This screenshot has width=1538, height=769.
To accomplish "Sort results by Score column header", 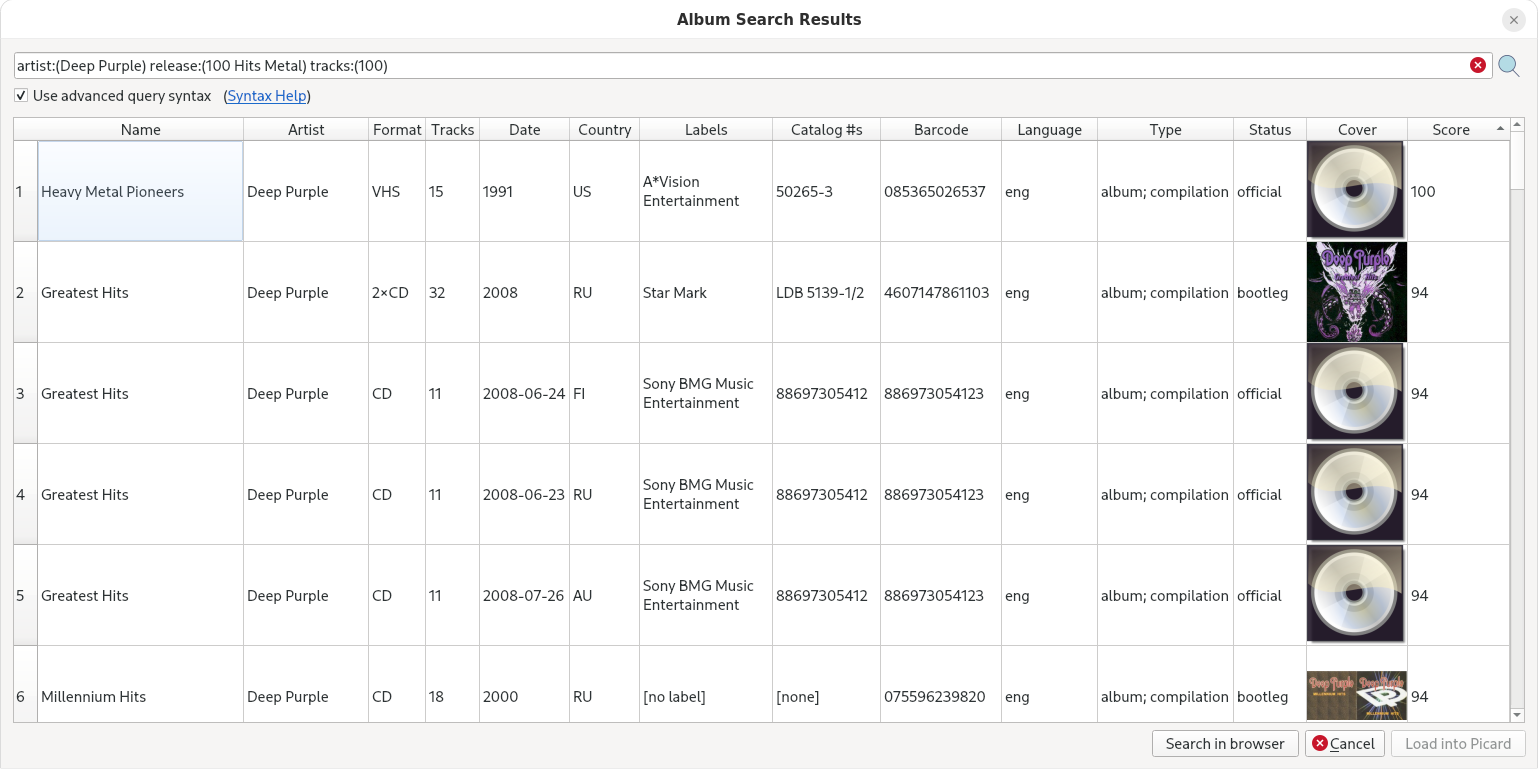I will tap(1450, 129).
